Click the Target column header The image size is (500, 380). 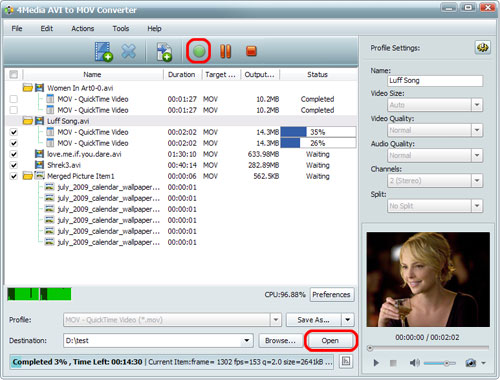pyautogui.click(x=221, y=74)
